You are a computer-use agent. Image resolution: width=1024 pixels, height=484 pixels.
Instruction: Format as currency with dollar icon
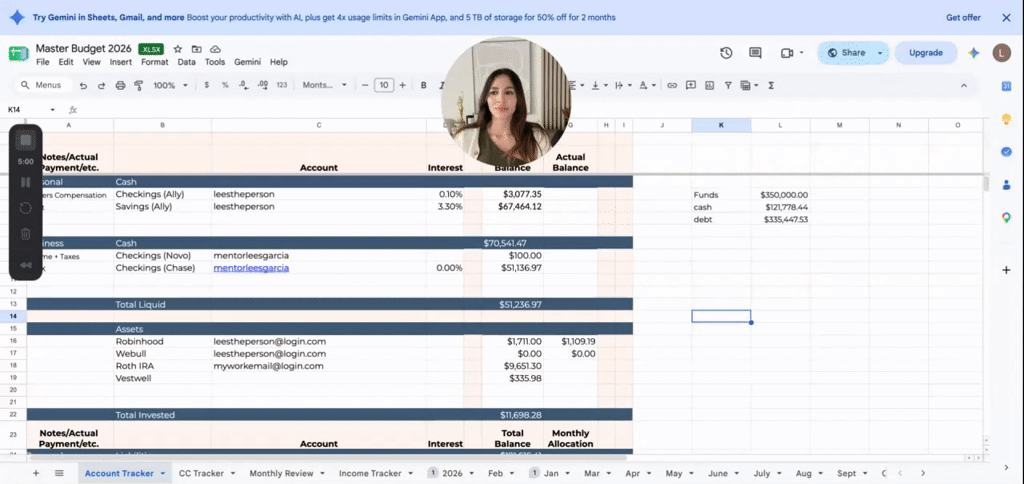207,86
